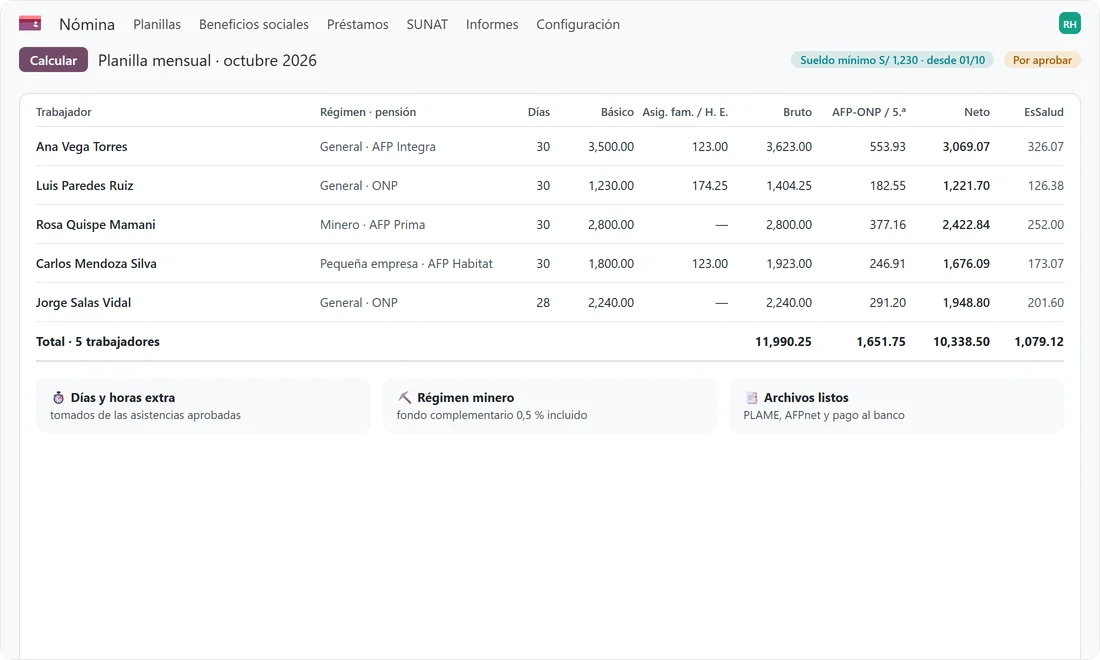
Task: Open the Informes menu
Action: pos(492,25)
